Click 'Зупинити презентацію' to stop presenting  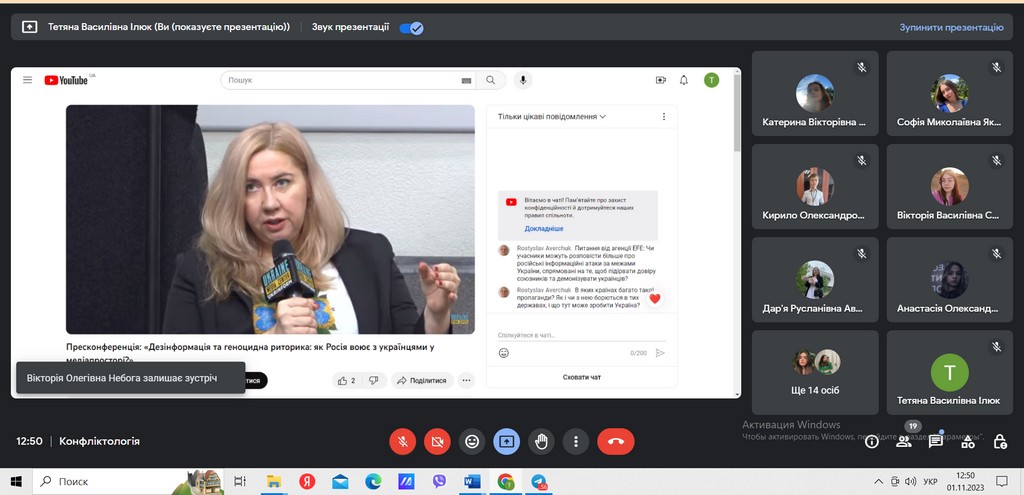point(950,28)
